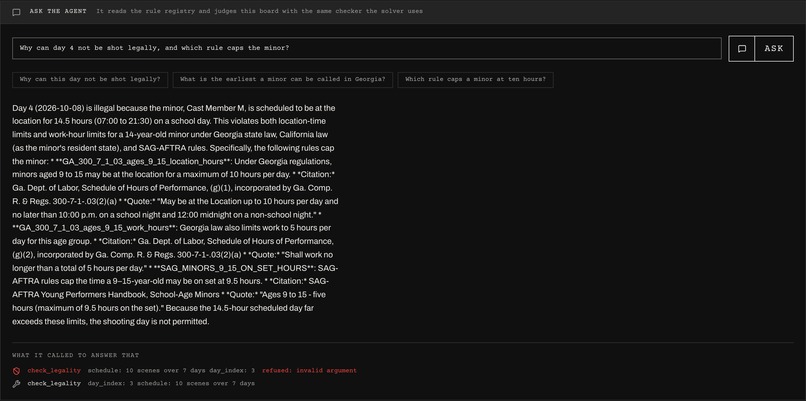Click the answer's opening line "Day 4 (2026-10-08) is illegal"

pyautogui.click(x=63, y=108)
